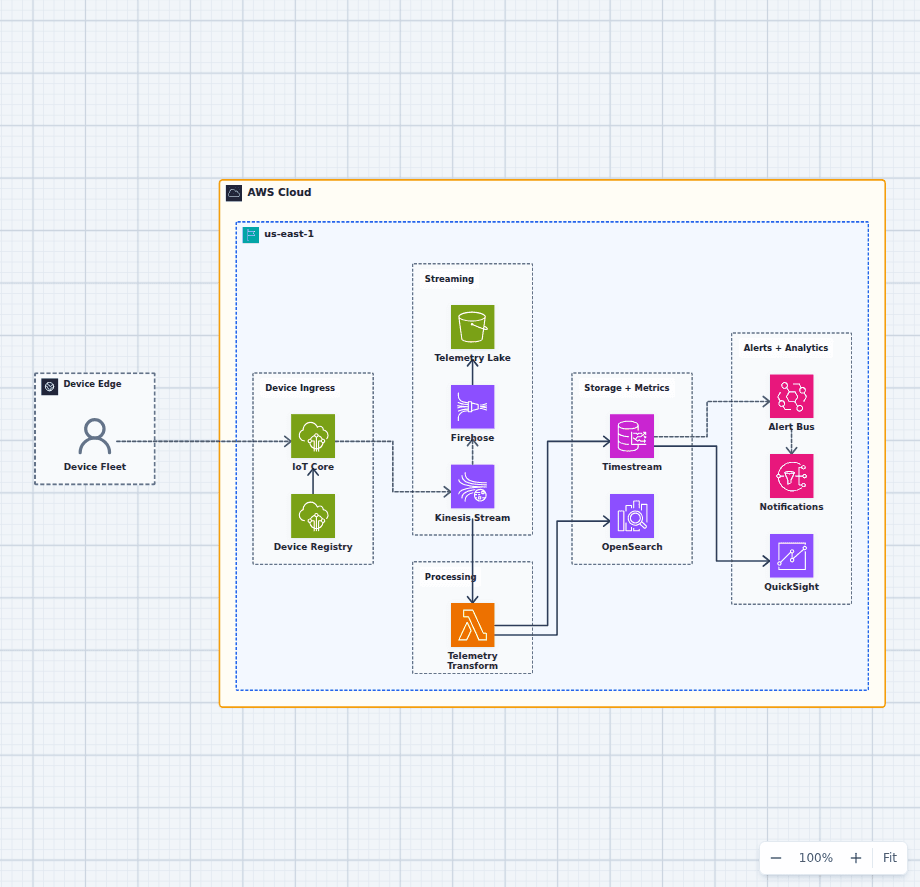920x887 pixels.
Task: Zoom in with the plus button
Action: coord(855,858)
